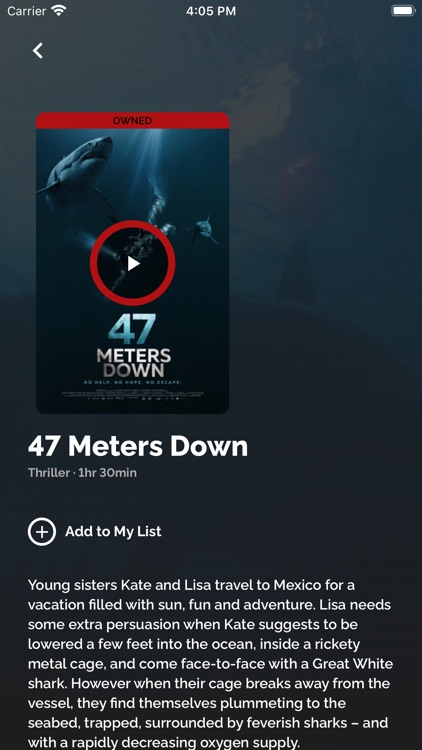Tap the Carrier label in status bar

[27, 11]
